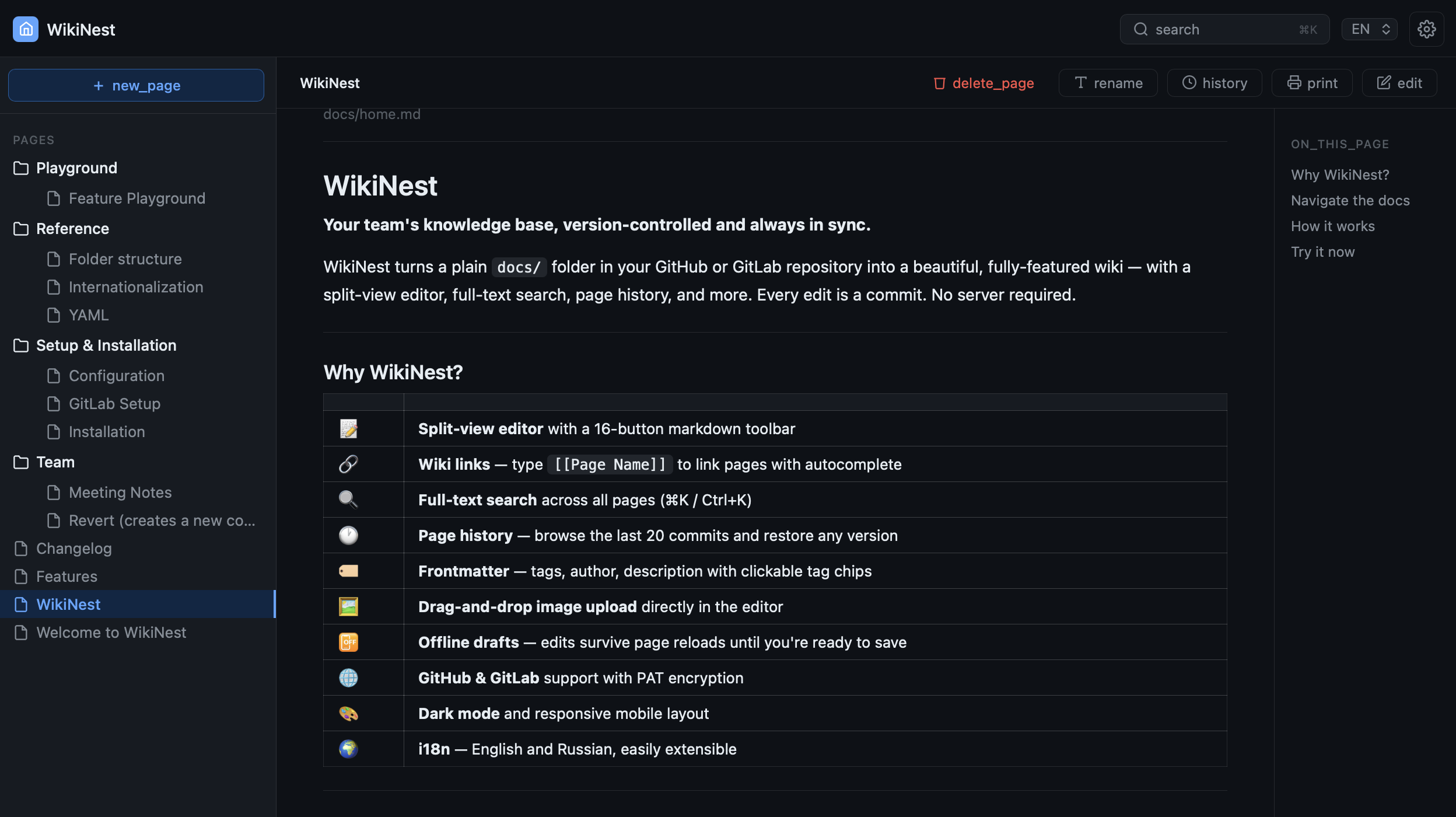The height and width of the screenshot is (817, 1456).
Task: Click the WikiNest app title in header
Action: 81,29
